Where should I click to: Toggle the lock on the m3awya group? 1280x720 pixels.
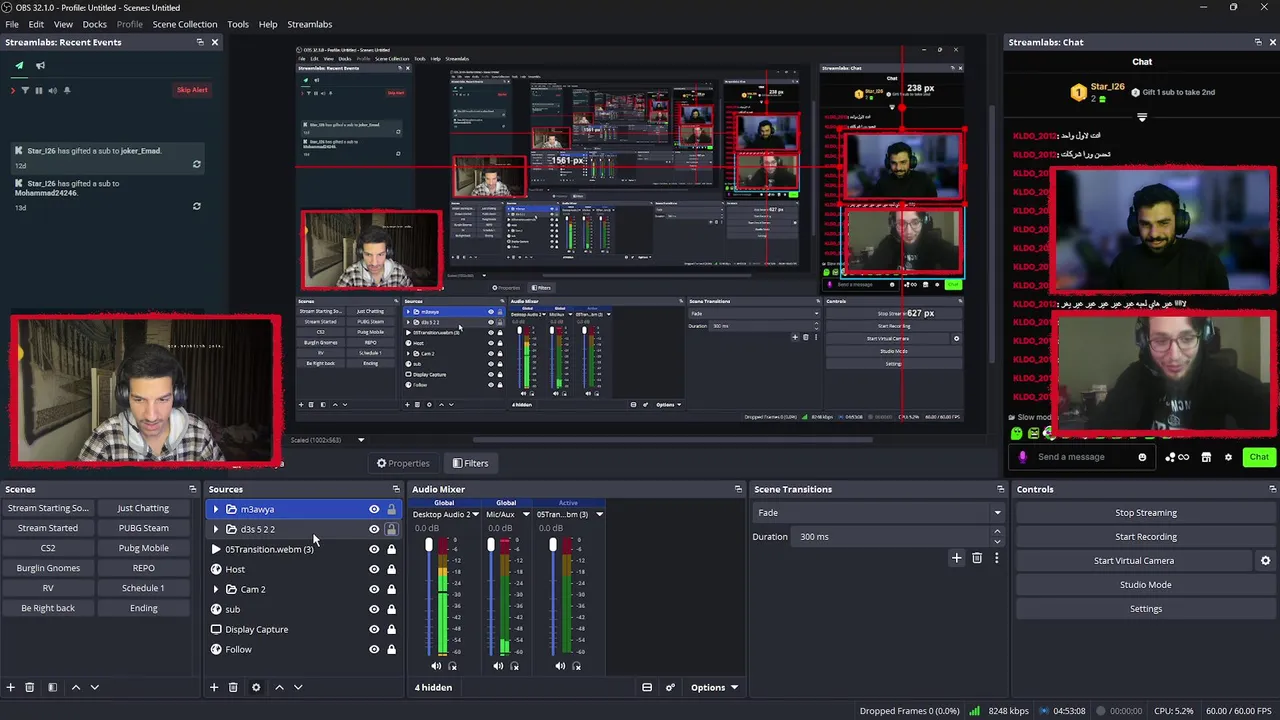pos(391,509)
